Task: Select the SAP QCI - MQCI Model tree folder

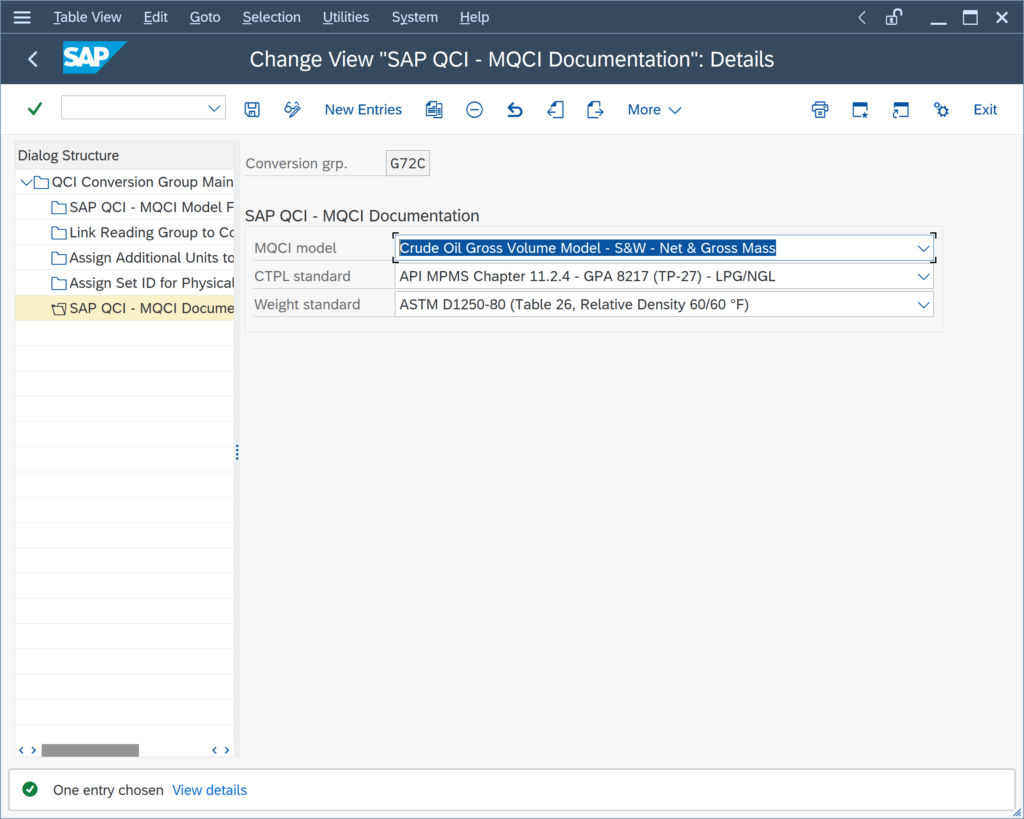Action: 142,207
